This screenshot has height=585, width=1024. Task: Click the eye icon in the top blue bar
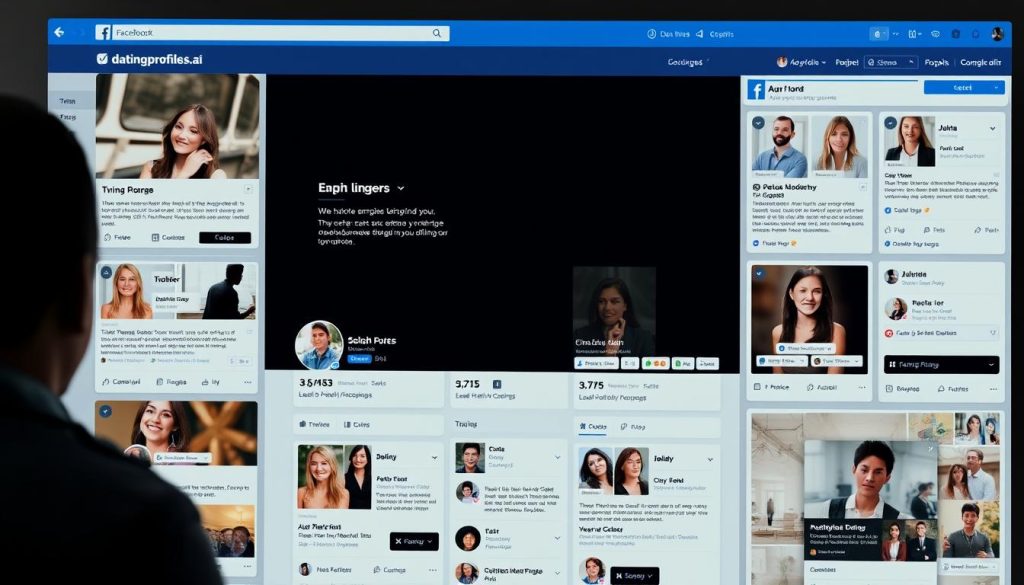935,34
